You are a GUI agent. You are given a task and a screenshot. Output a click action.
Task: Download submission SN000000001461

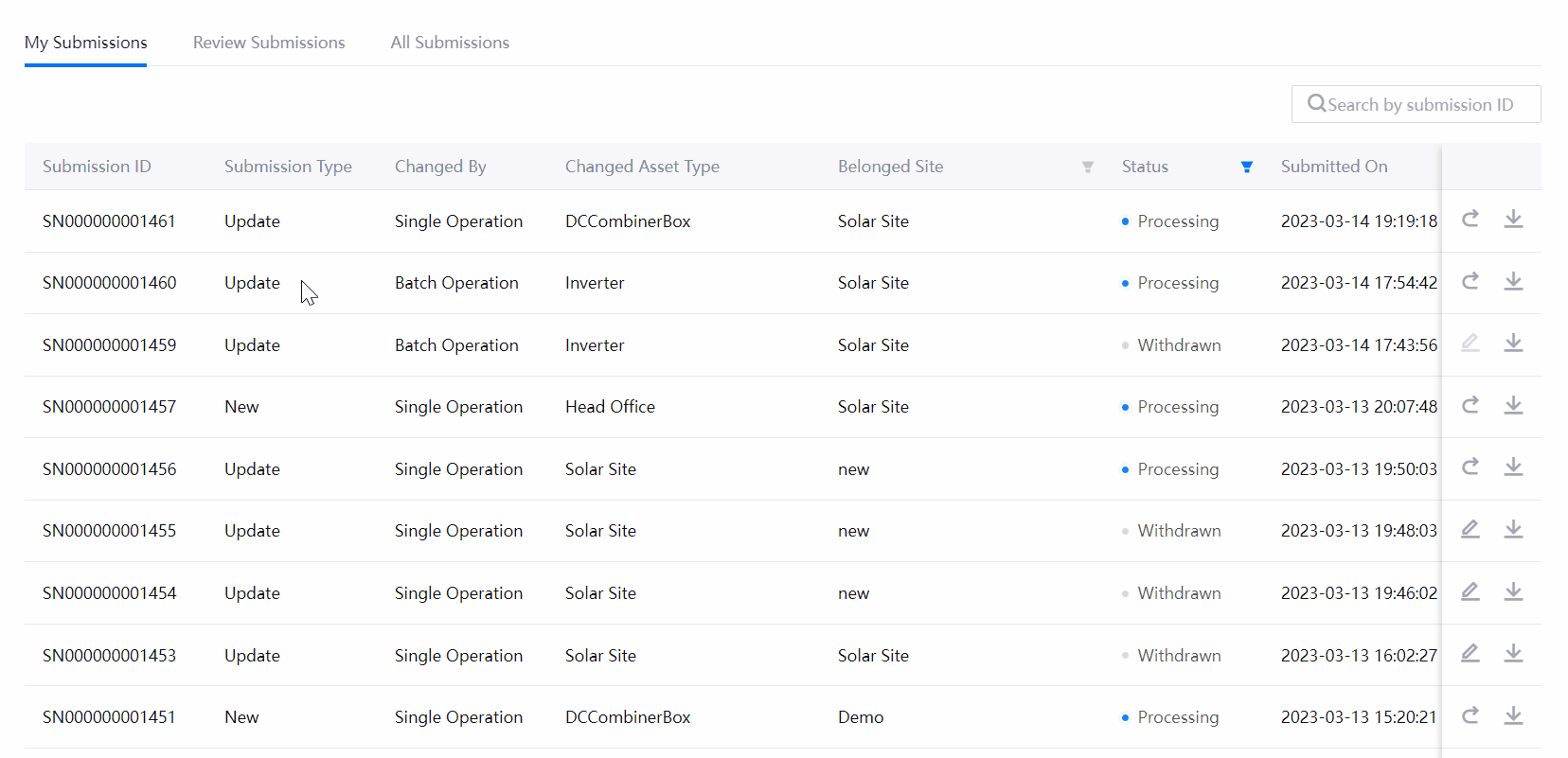(1513, 220)
